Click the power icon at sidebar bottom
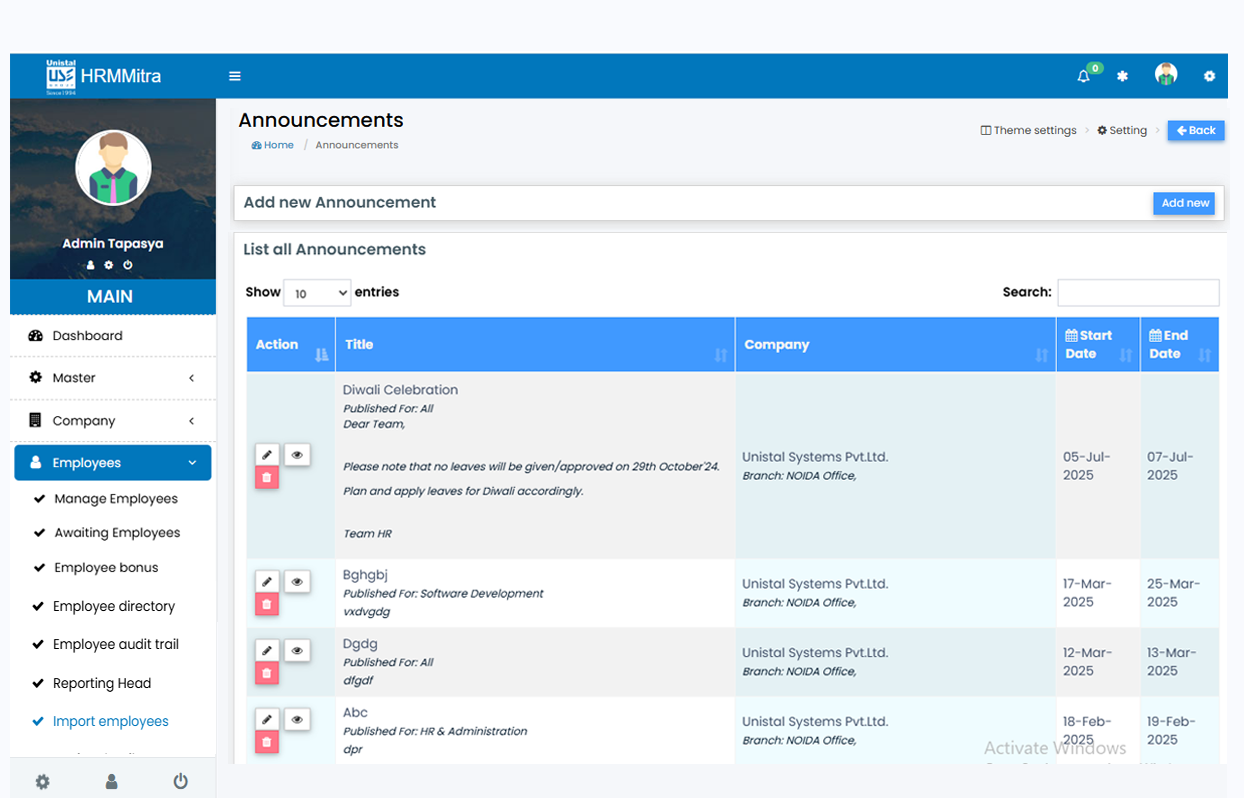The width and height of the screenshot is (1244, 798). coord(180,782)
